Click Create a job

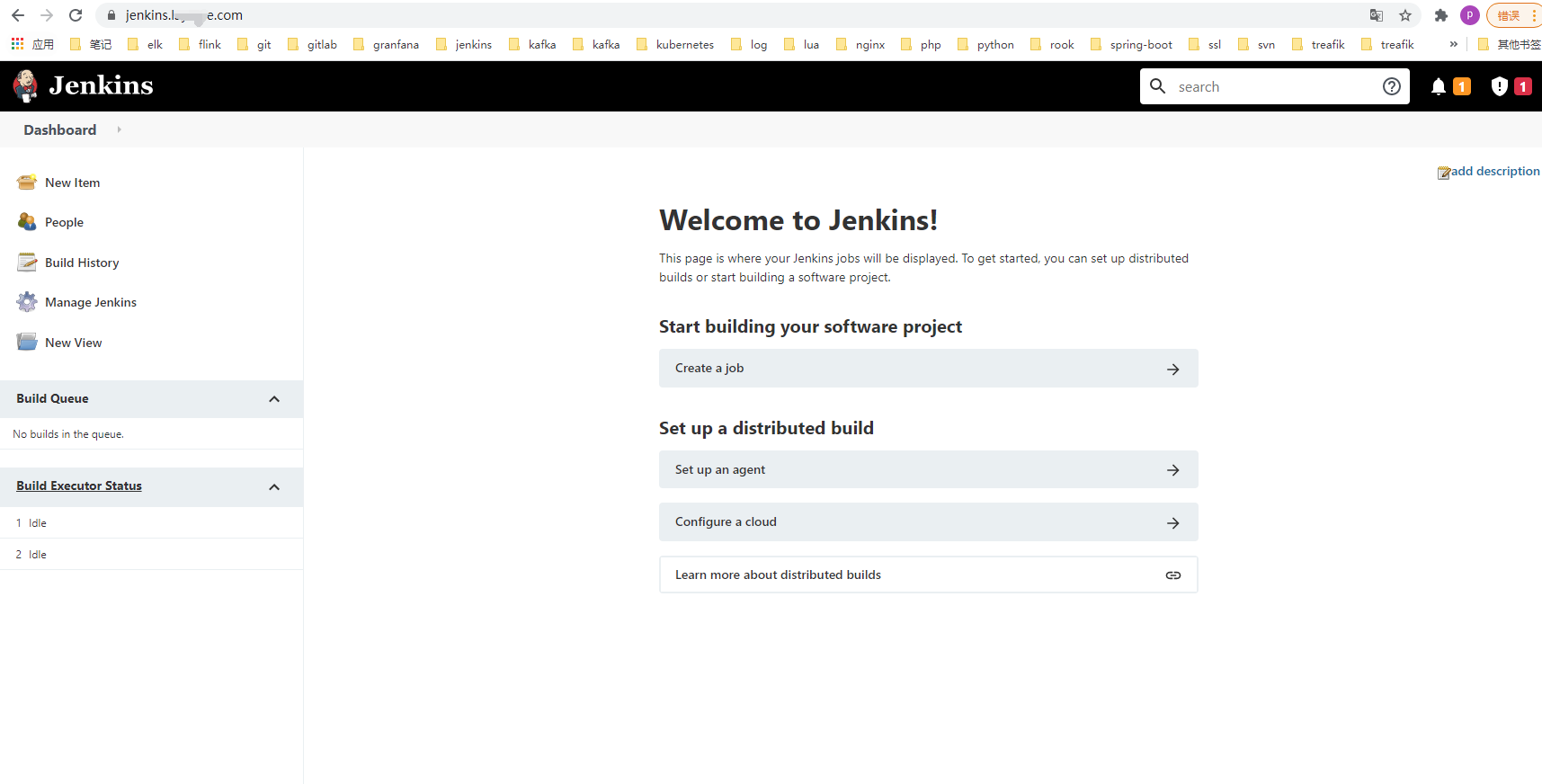coord(928,369)
